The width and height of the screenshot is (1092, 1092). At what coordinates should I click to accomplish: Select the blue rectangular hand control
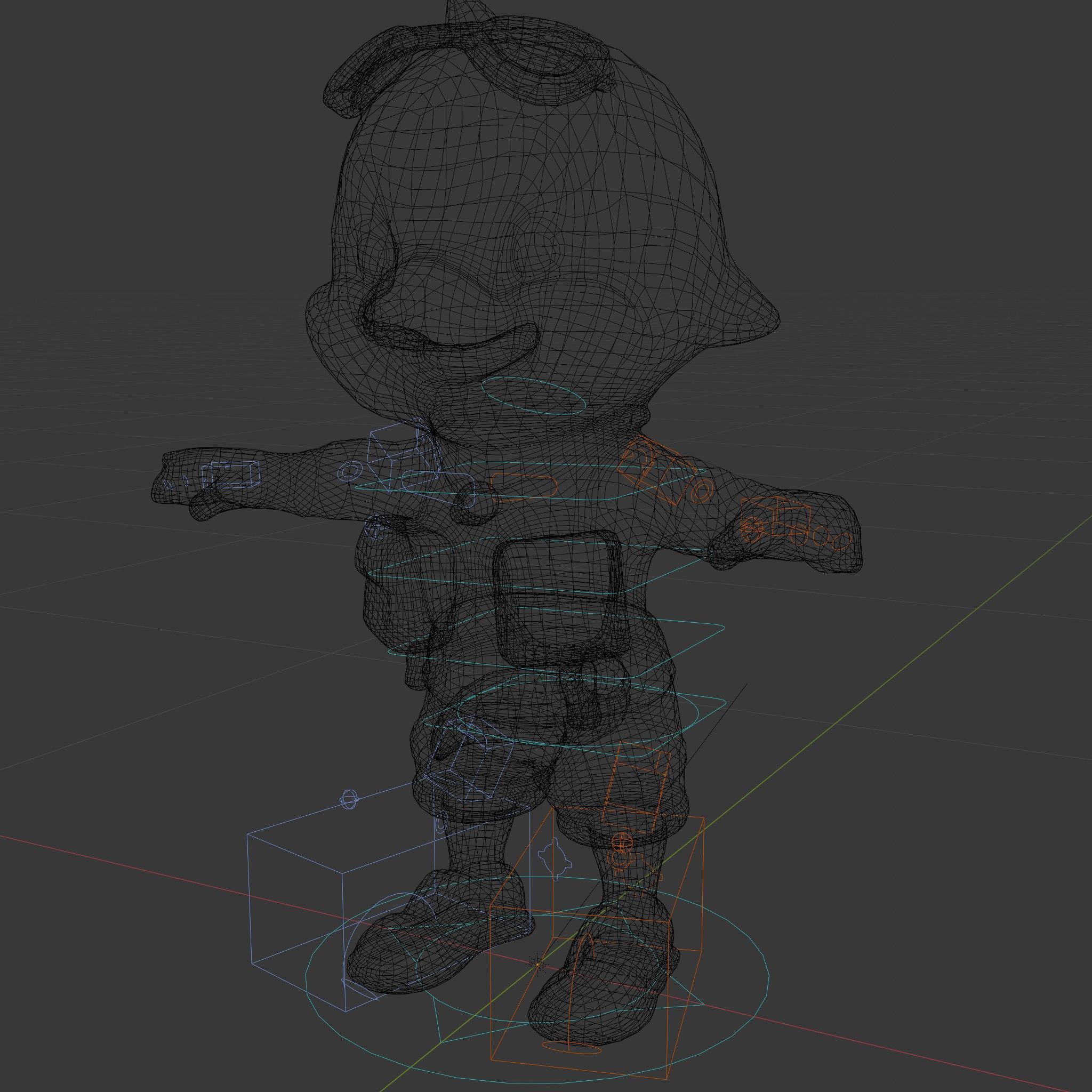tap(230, 473)
